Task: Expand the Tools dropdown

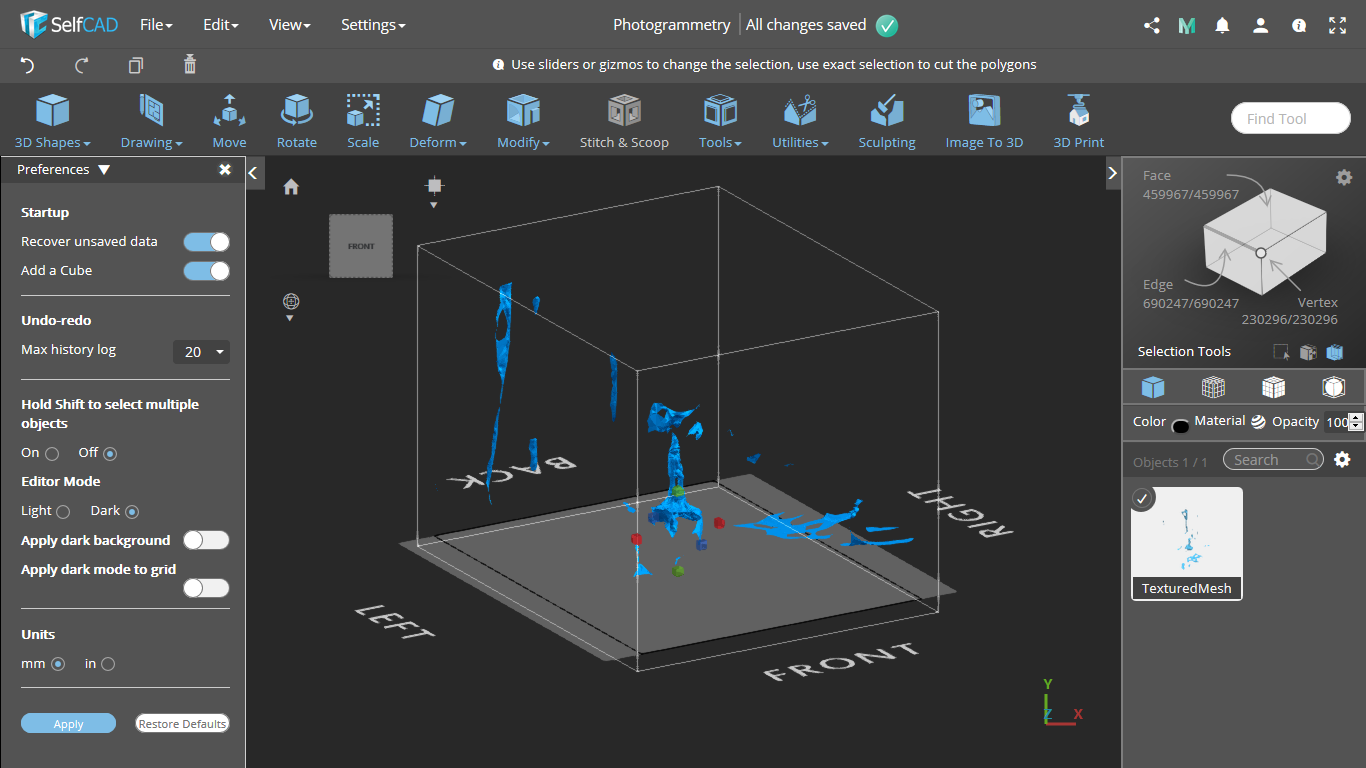Action: pyautogui.click(x=720, y=121)
